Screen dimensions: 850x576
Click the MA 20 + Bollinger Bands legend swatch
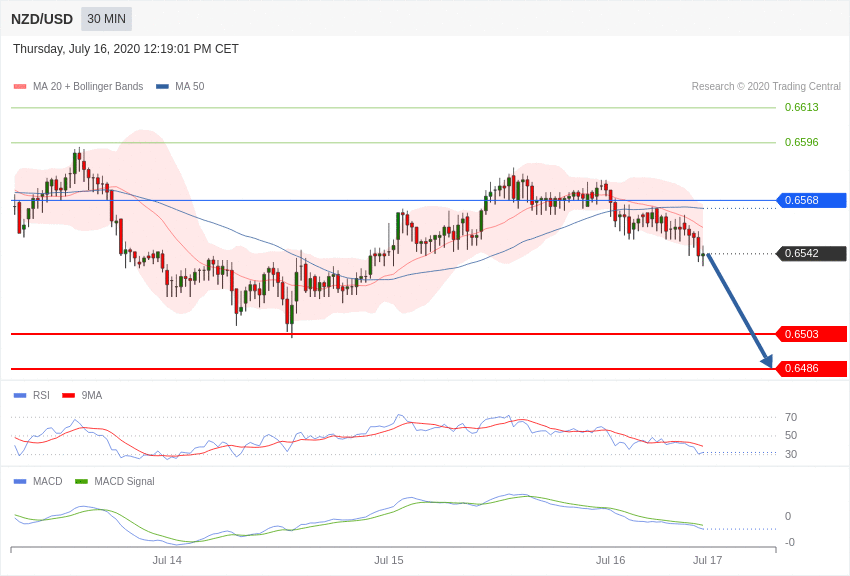(20, 86)
